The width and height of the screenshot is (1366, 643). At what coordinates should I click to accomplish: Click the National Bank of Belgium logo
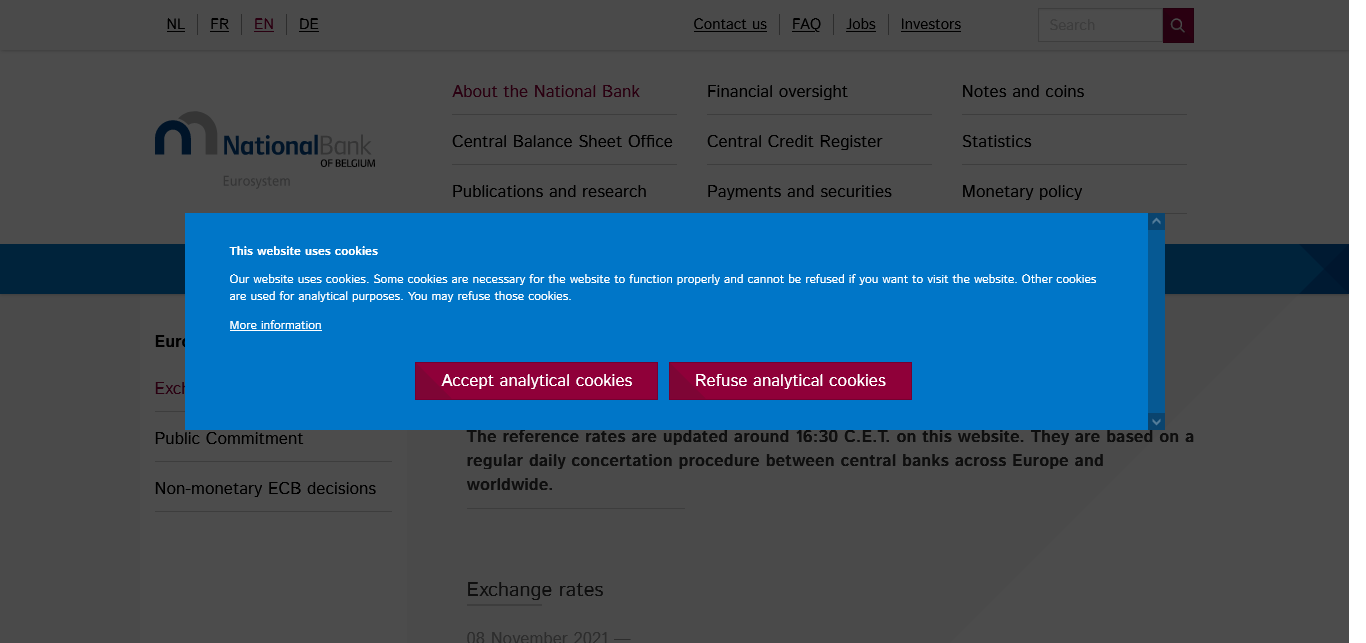265,148
